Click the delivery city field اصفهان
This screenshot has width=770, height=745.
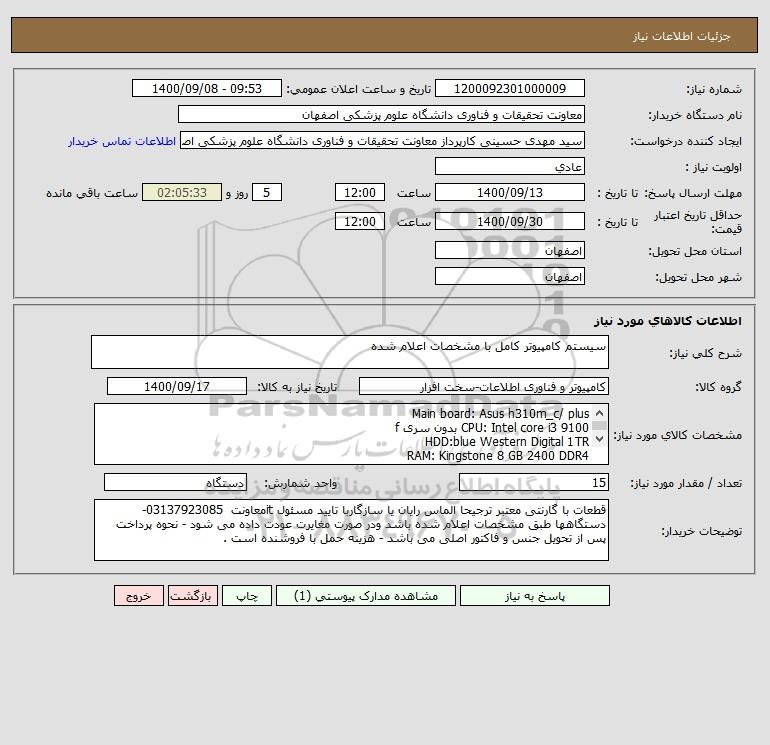click(510, 276)
